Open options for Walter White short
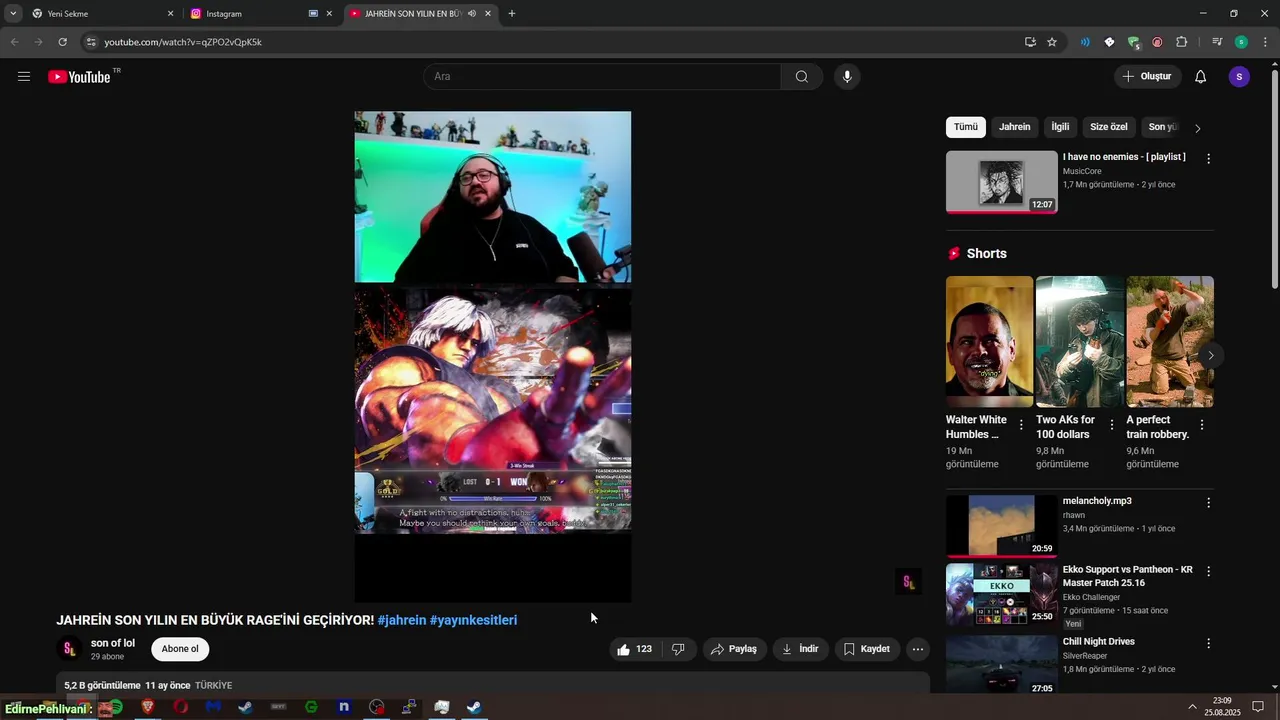Viewport: 1280px width, 720px height. pos(1021,425)
